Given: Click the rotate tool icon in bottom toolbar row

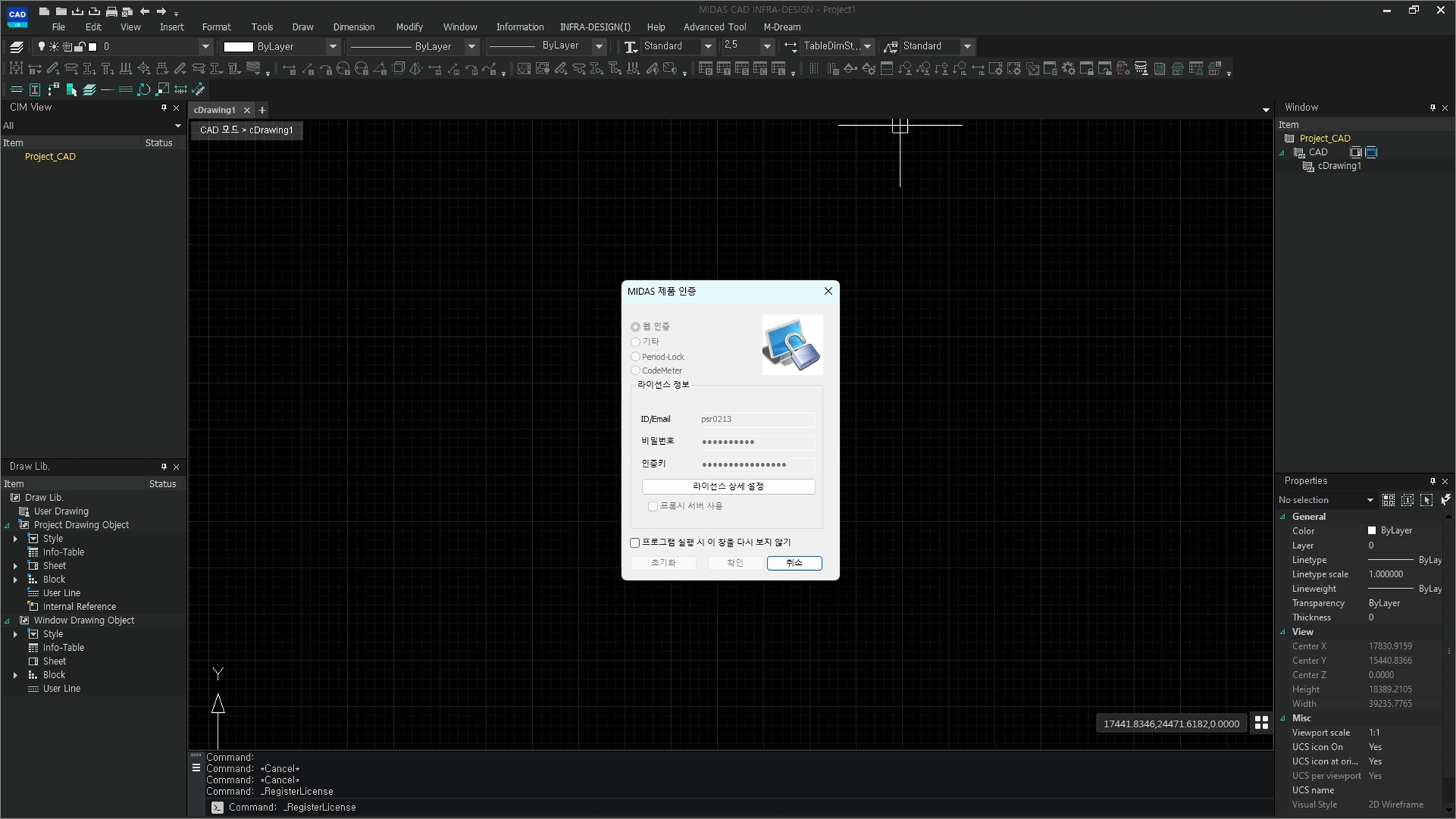Looking at the screenshot, I should pyautogui.click(x=144, y=90).
